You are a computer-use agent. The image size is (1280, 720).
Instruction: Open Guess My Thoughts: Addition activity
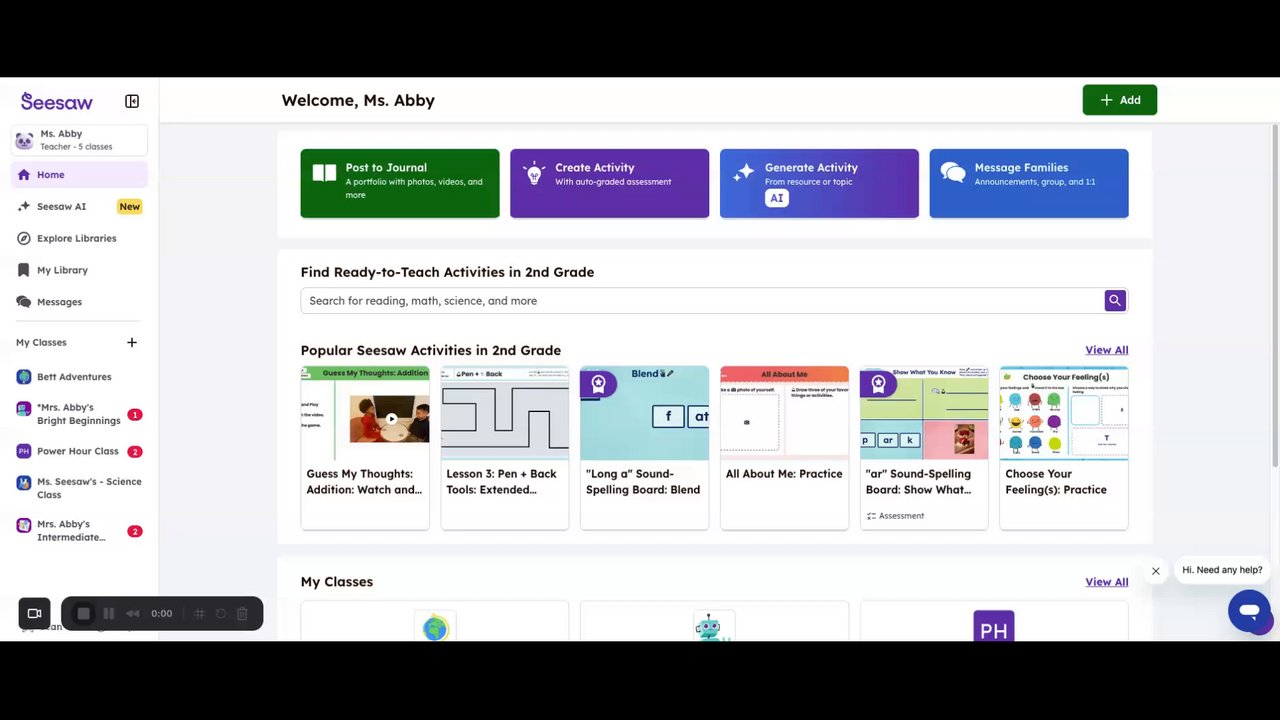pos(365,447)
